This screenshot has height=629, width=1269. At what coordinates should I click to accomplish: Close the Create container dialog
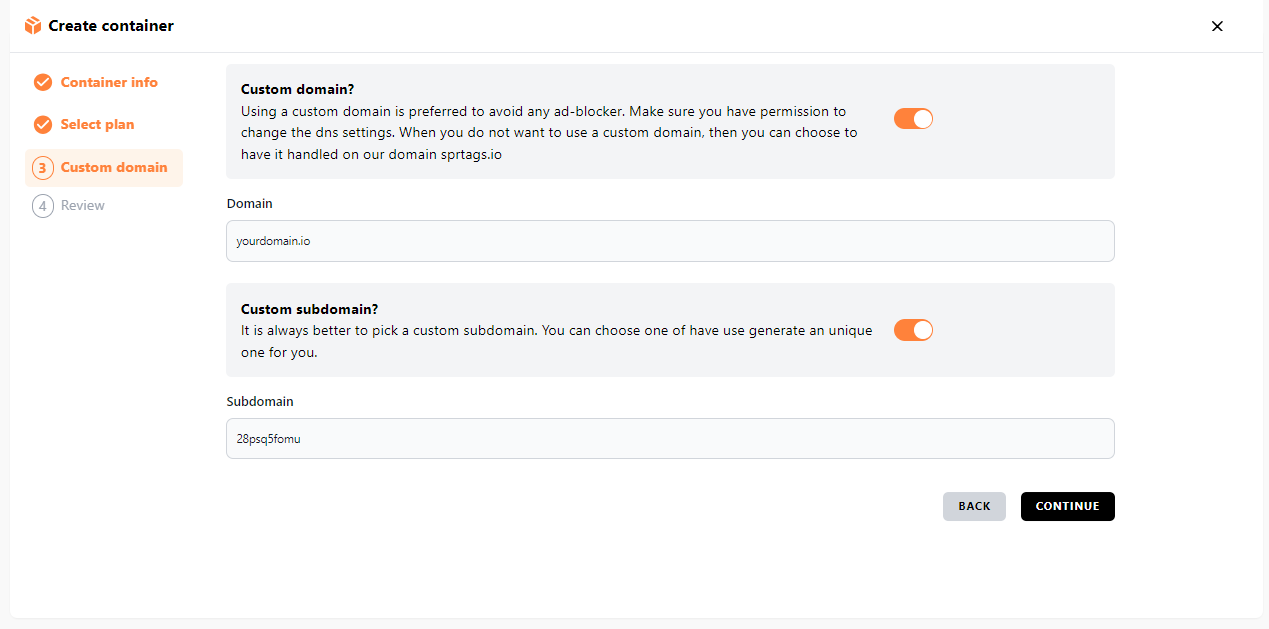click(1217, 26)
